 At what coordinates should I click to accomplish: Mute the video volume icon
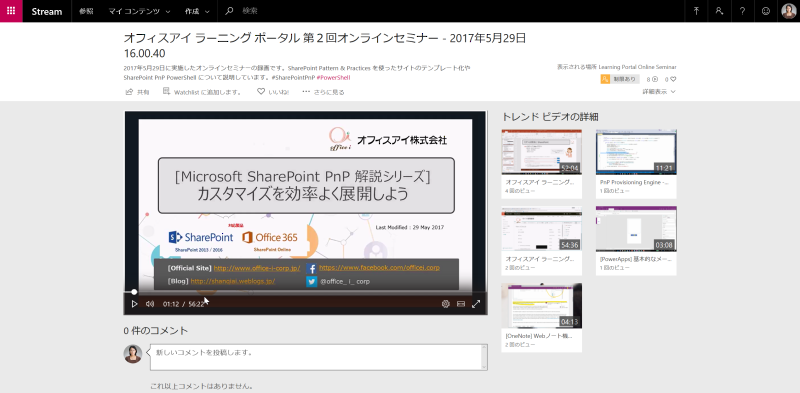pos(150,304)
